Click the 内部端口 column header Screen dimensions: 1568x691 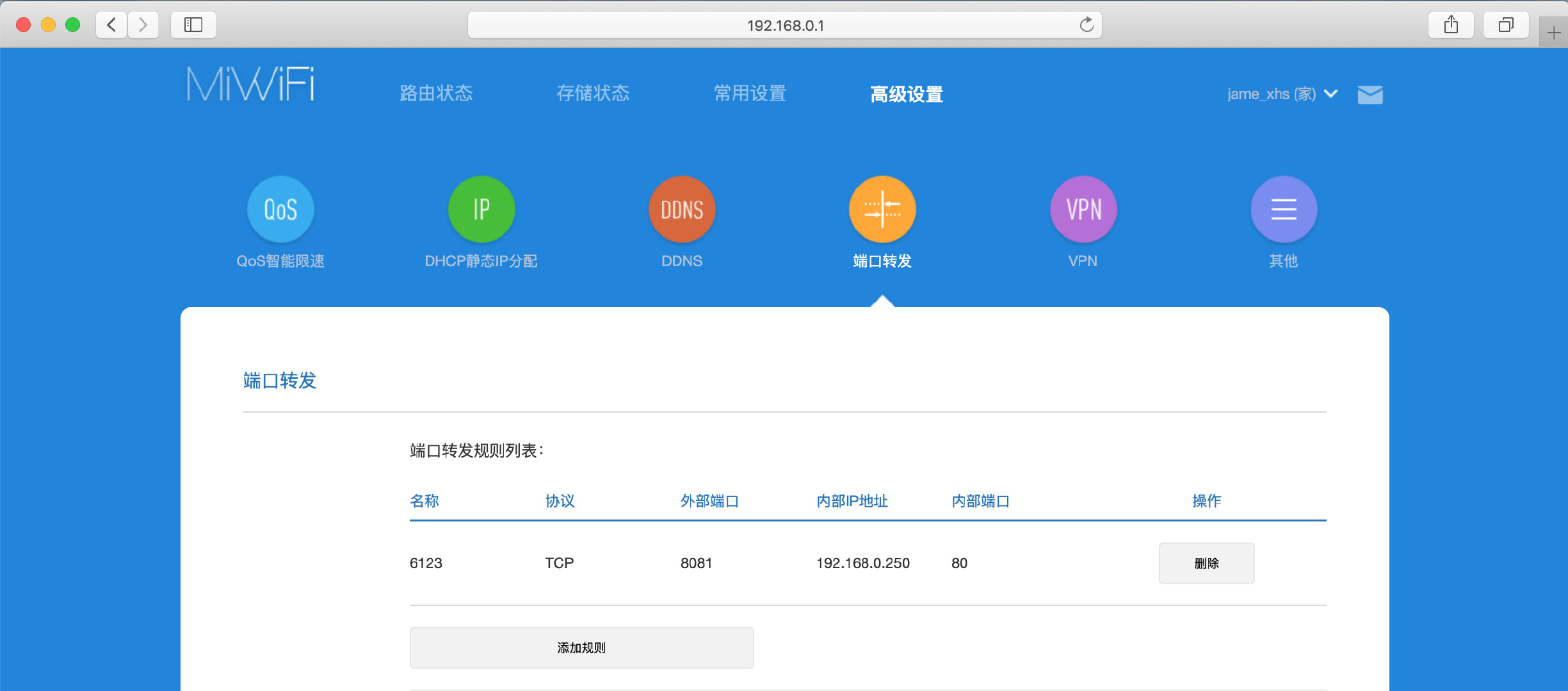point(981,501)
